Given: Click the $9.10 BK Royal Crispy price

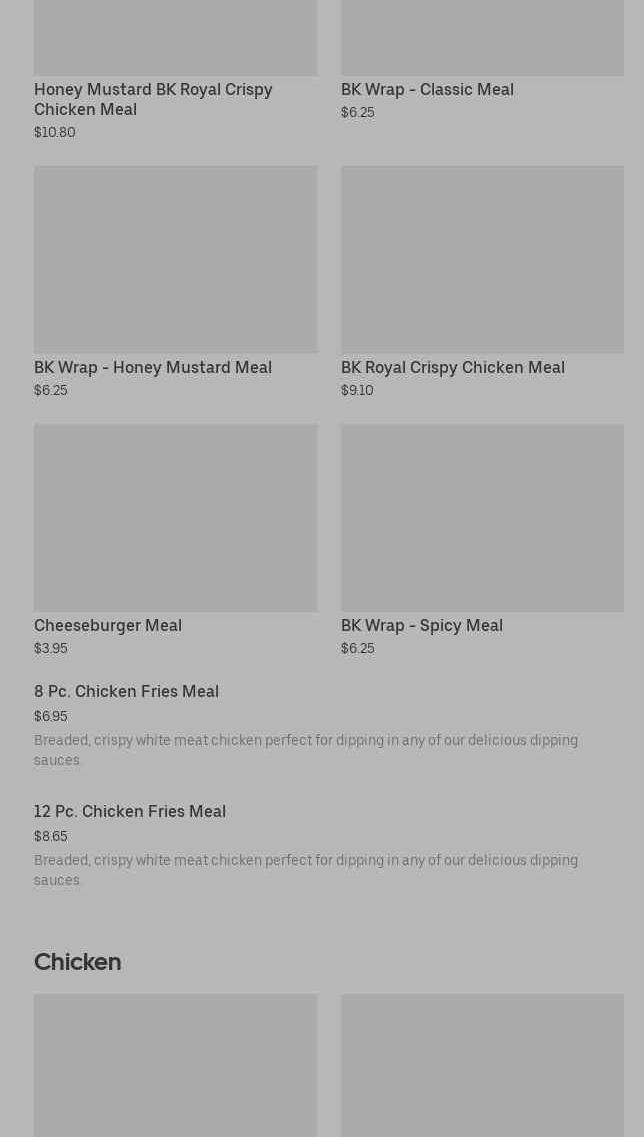Looking at the screenshot, I should click(x=357, y=391).
